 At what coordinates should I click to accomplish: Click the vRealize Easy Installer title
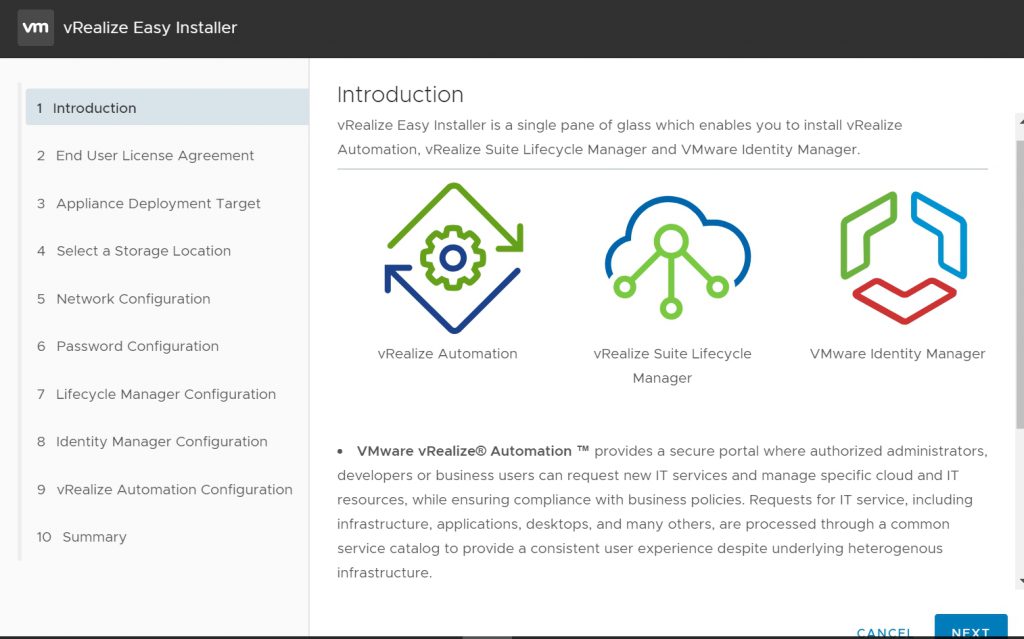click(150, 28)
